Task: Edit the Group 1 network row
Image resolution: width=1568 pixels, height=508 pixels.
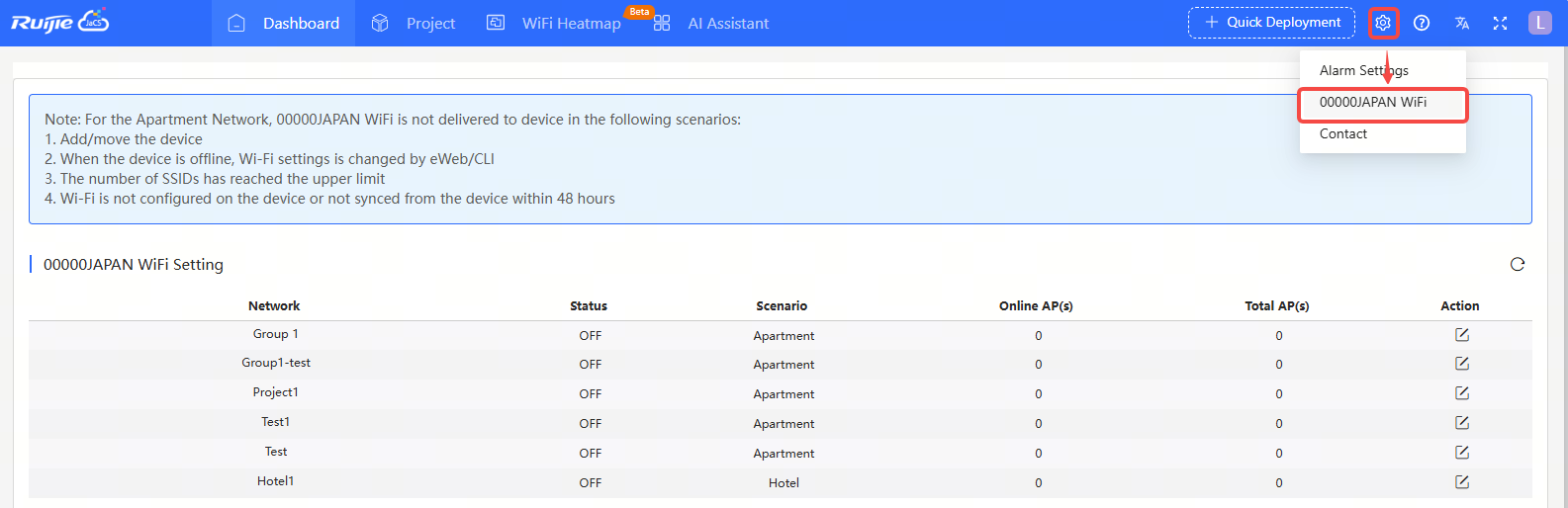Action: (x=1462, y=335)
